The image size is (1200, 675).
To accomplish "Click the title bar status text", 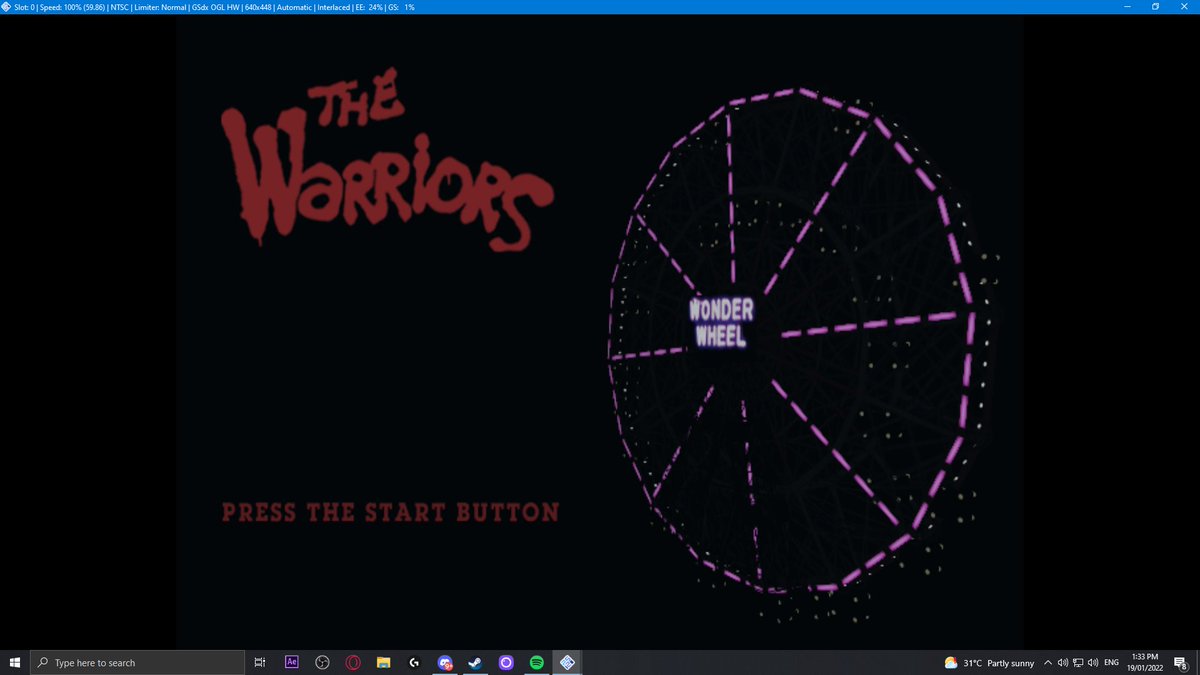I will [x=215, y=7].
